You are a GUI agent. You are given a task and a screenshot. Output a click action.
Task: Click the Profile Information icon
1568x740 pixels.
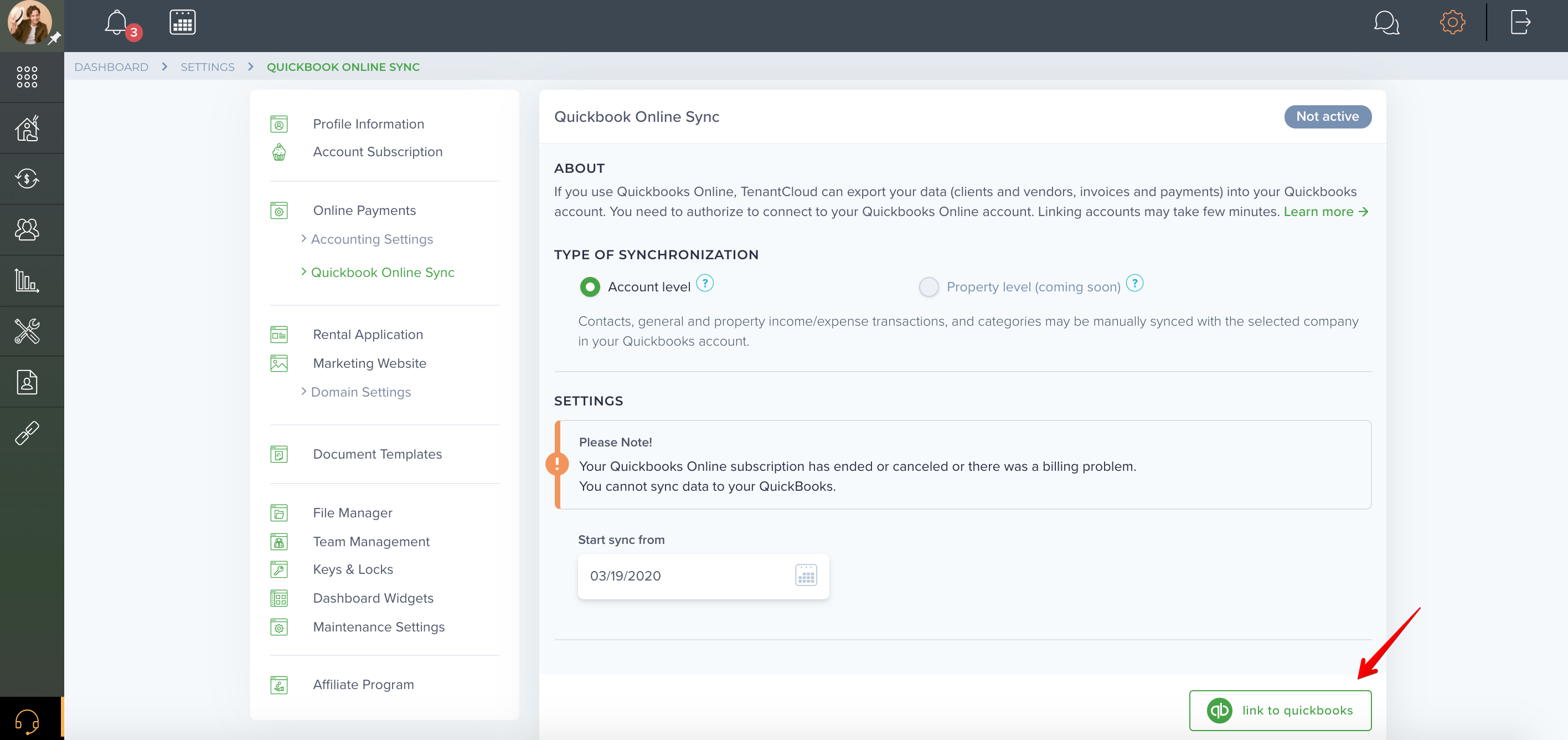tap(279, 124)
